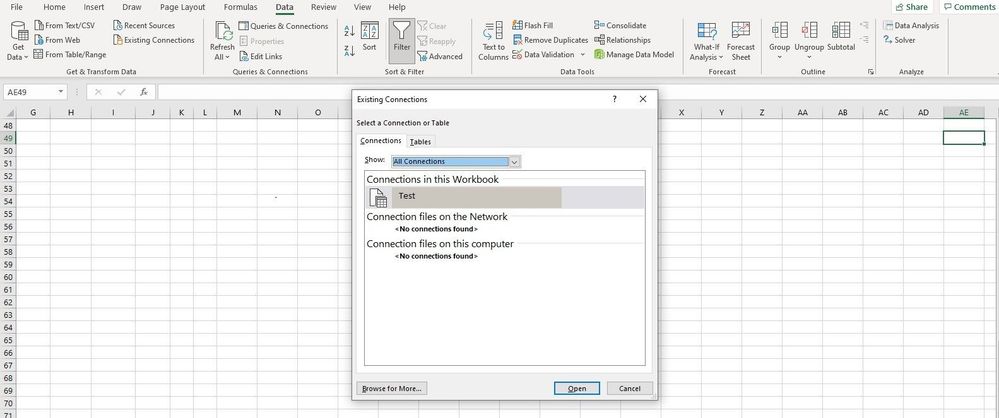Expand the Refresh All dropdown arrow

click(x=227, y=57)
